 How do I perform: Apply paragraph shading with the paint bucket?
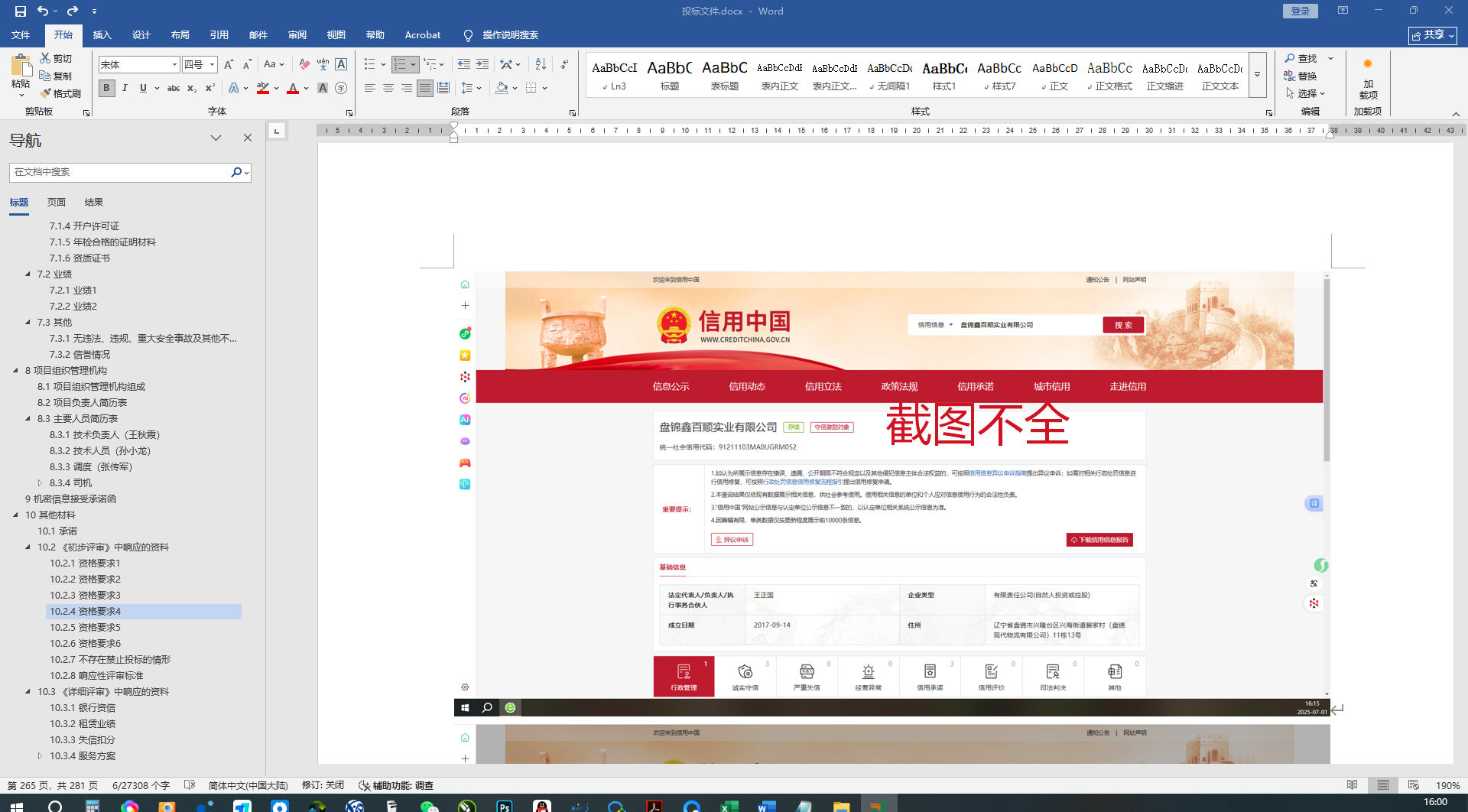tap(502, 89)
